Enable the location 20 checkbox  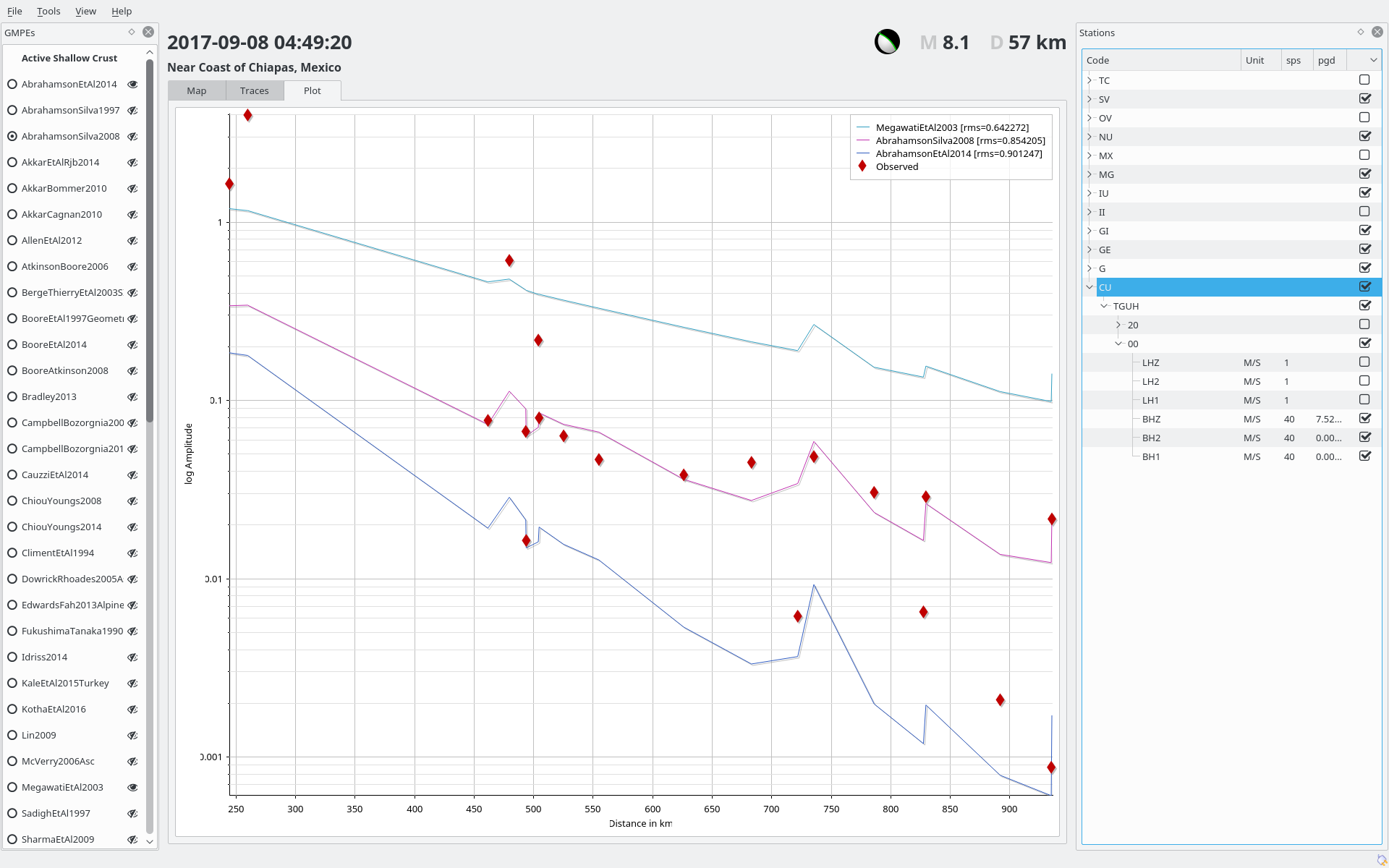coord(1364,324)
